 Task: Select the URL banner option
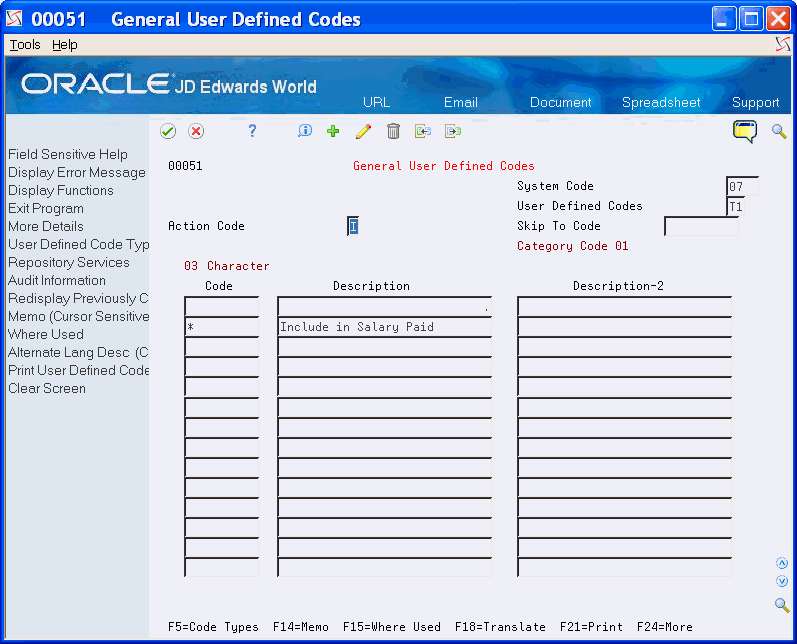pos(377,102)
